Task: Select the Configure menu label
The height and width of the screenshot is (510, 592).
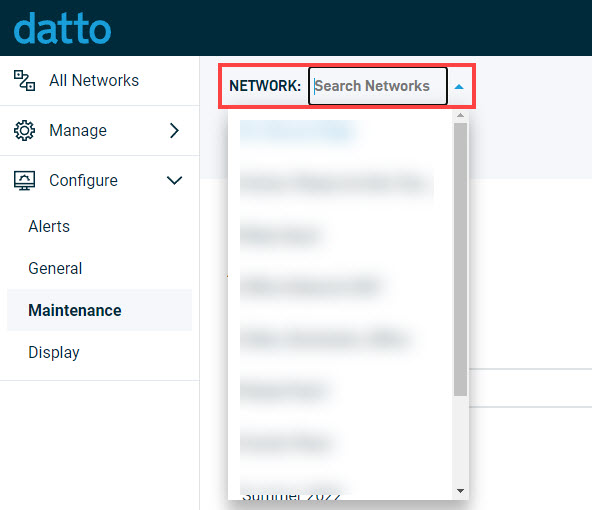Action: click(x=83, y=180)
